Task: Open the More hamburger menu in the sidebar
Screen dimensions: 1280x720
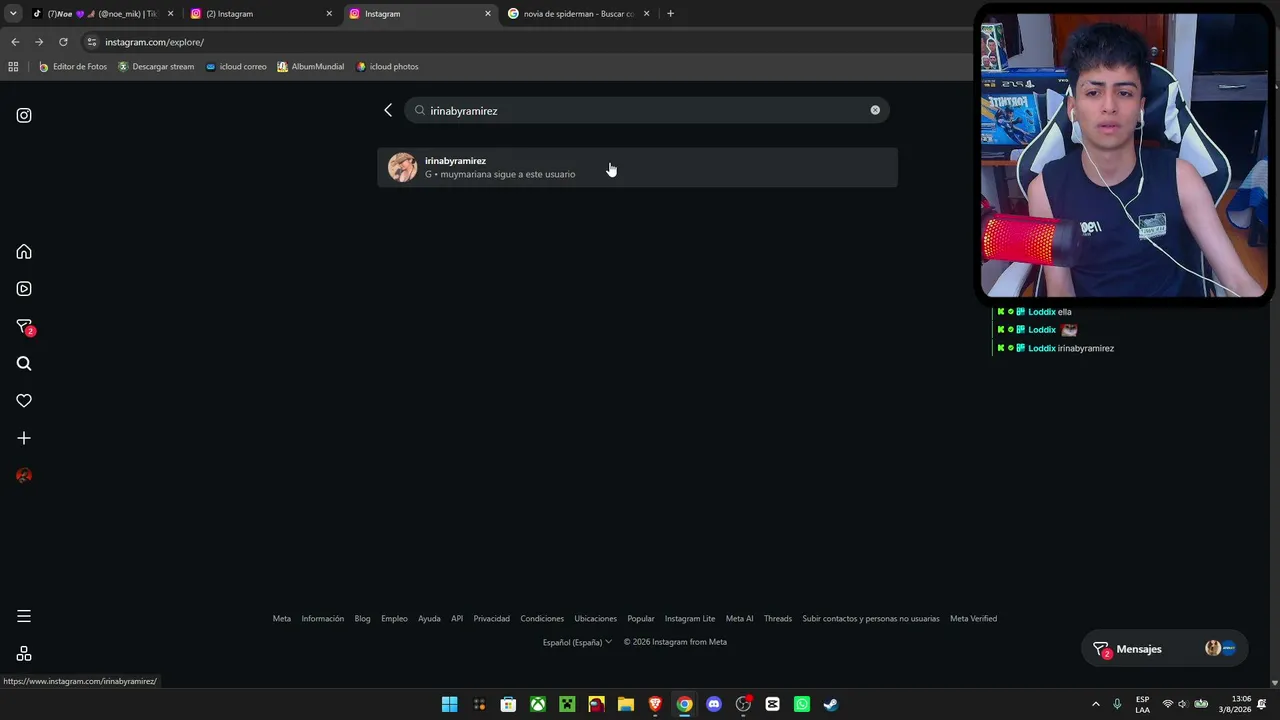Action: (24, 616)
